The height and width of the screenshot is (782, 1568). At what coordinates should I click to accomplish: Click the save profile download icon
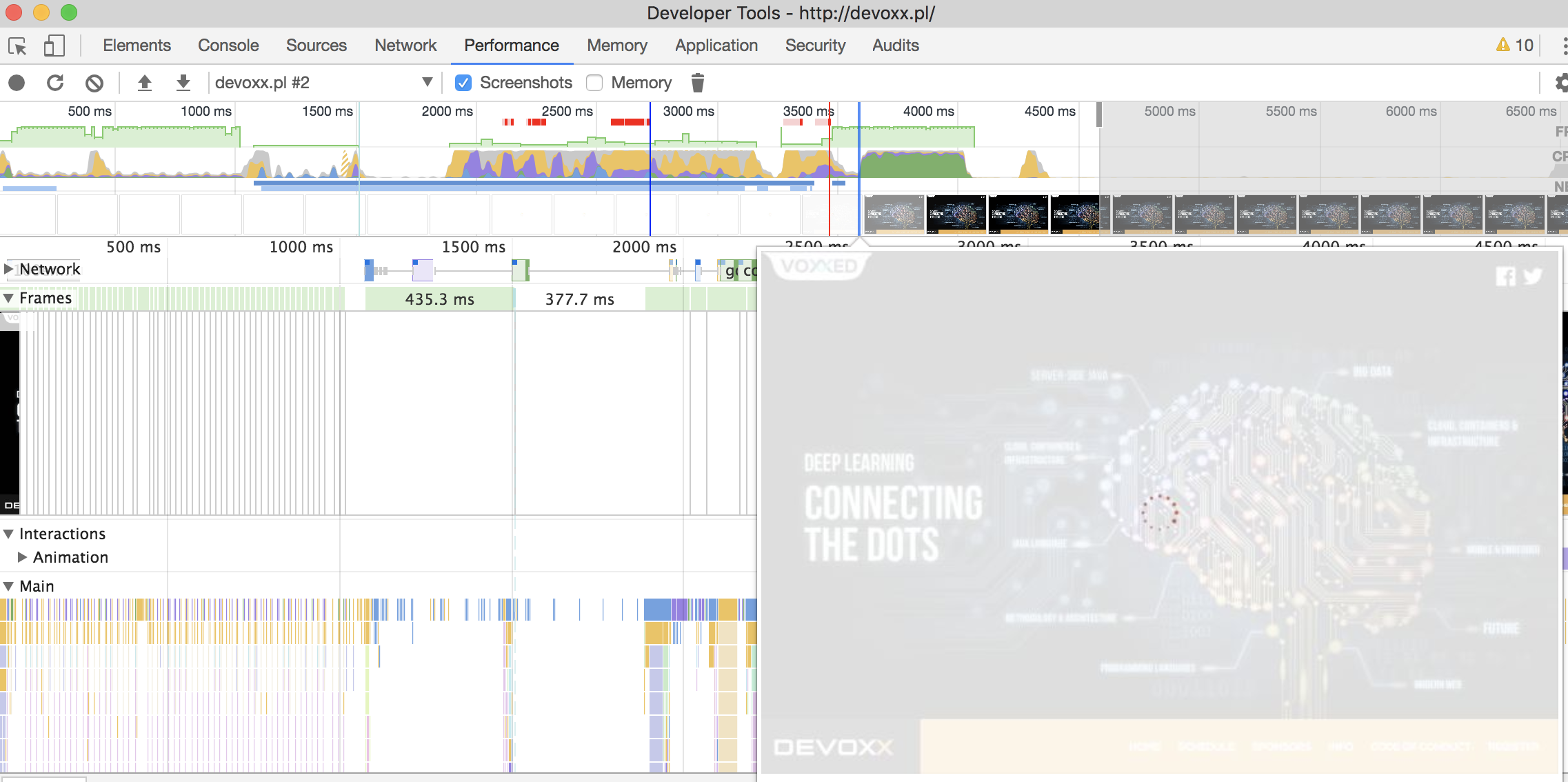(x=183, y=83)
